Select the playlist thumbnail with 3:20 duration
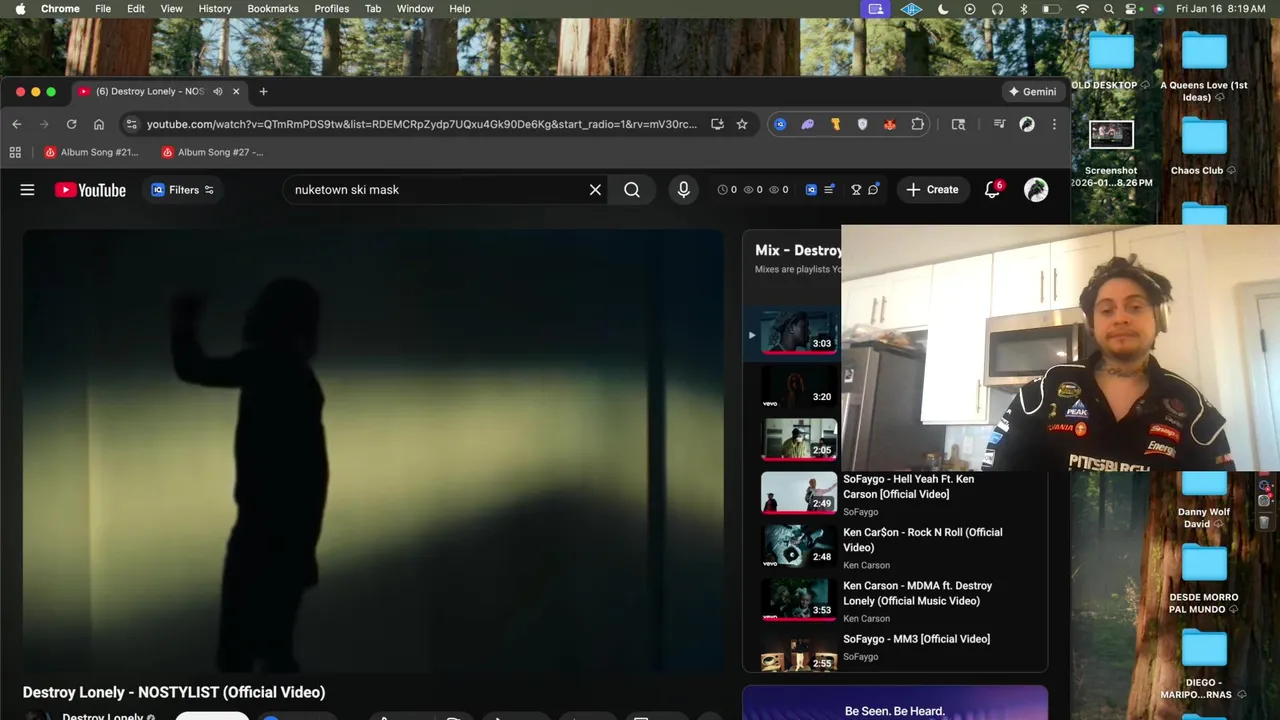1280x720 pixels. point(798,386)
